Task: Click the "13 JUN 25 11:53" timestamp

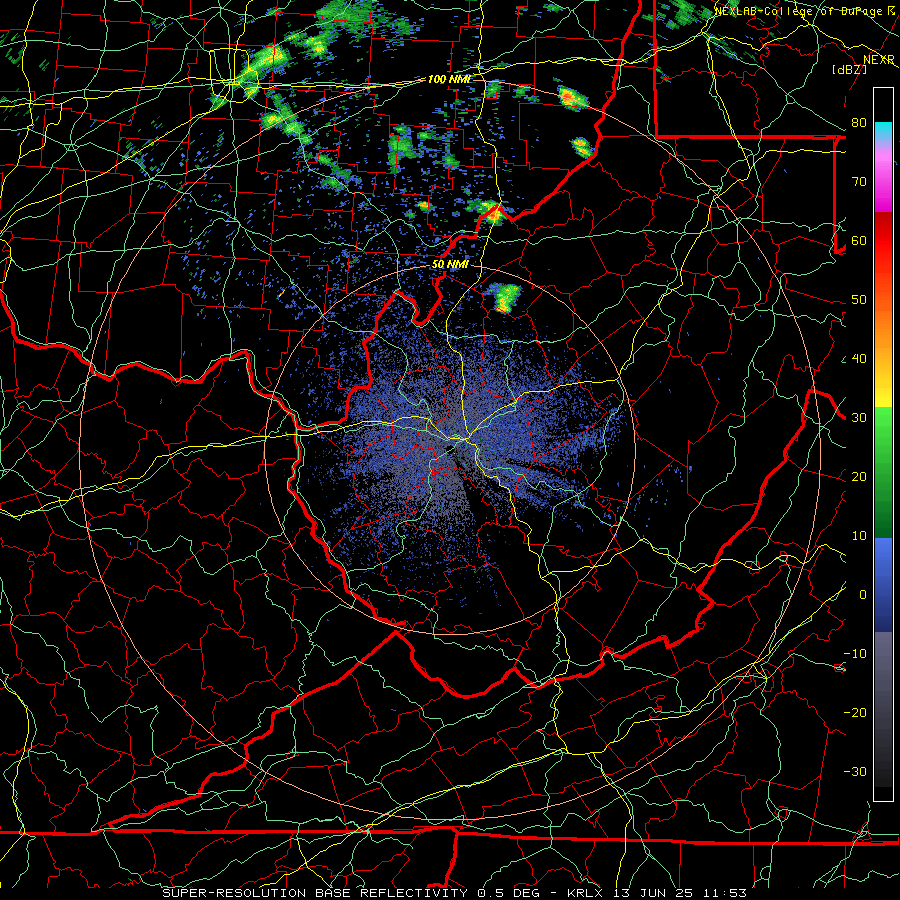Action: tap(680, 893)
